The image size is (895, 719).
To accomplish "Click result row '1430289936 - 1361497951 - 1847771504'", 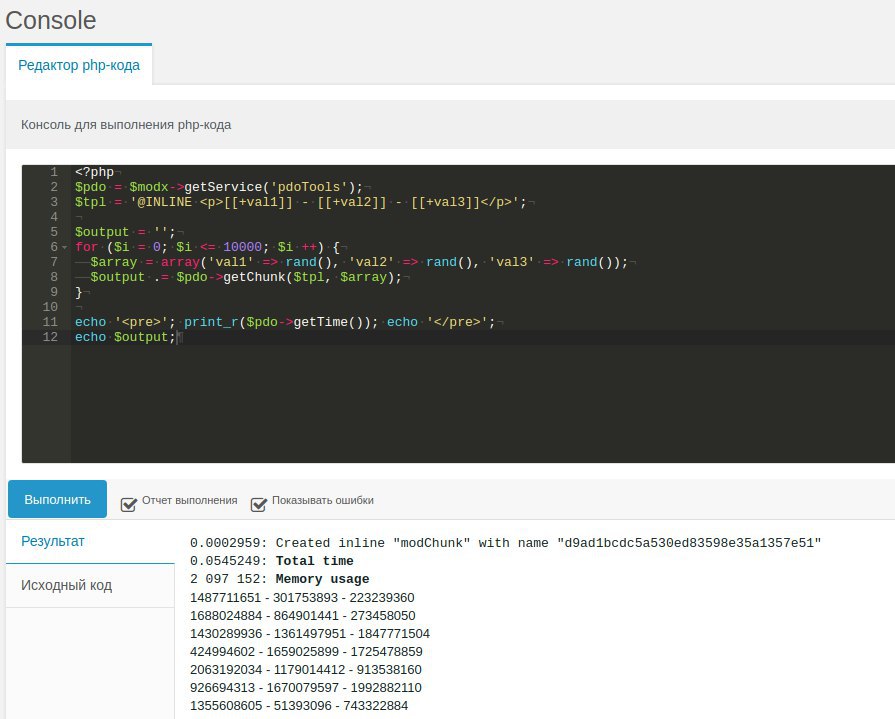I will pyautogui.click(x=310, y=633).
